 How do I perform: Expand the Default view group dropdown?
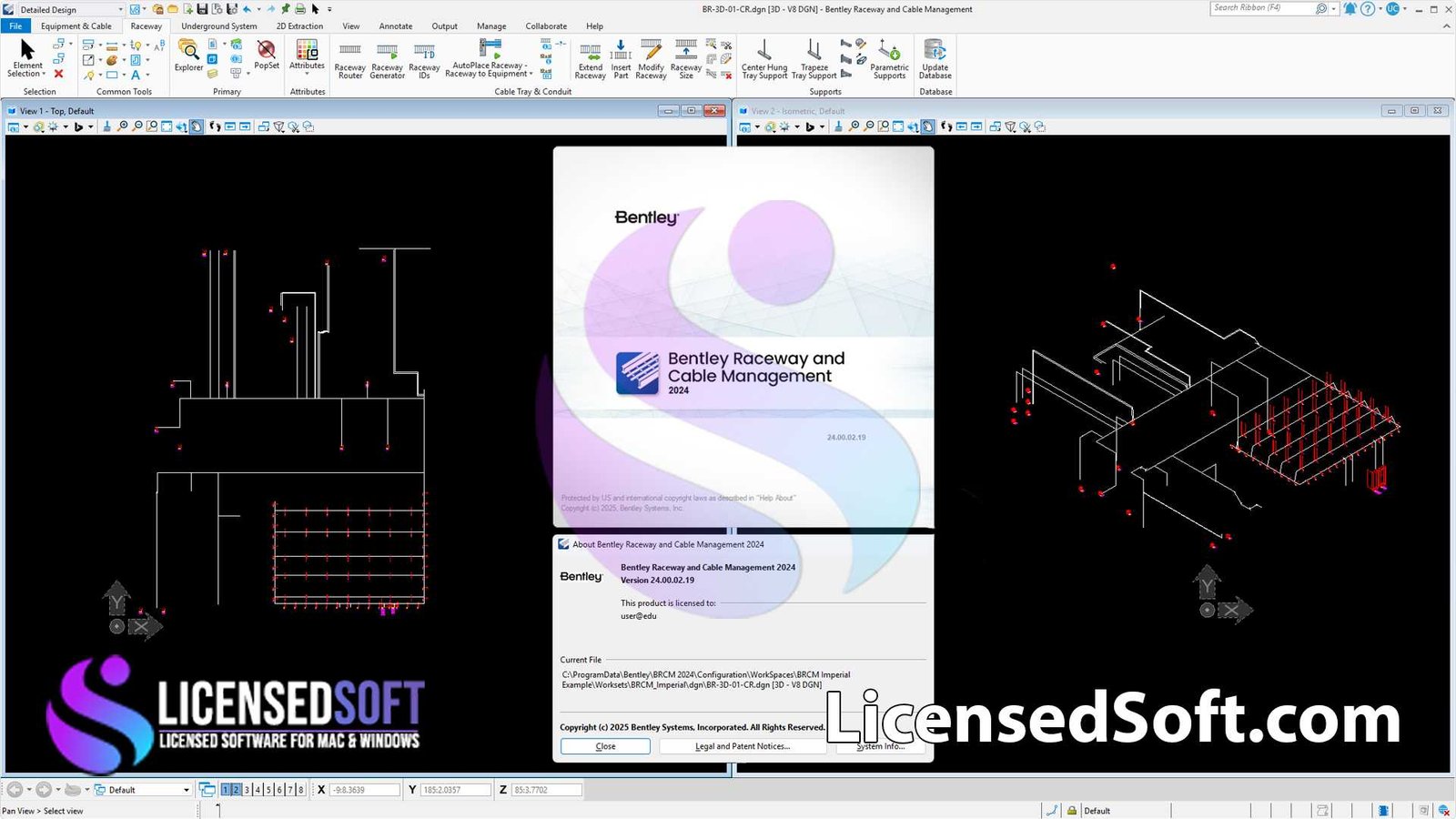(x=187, y=790)
